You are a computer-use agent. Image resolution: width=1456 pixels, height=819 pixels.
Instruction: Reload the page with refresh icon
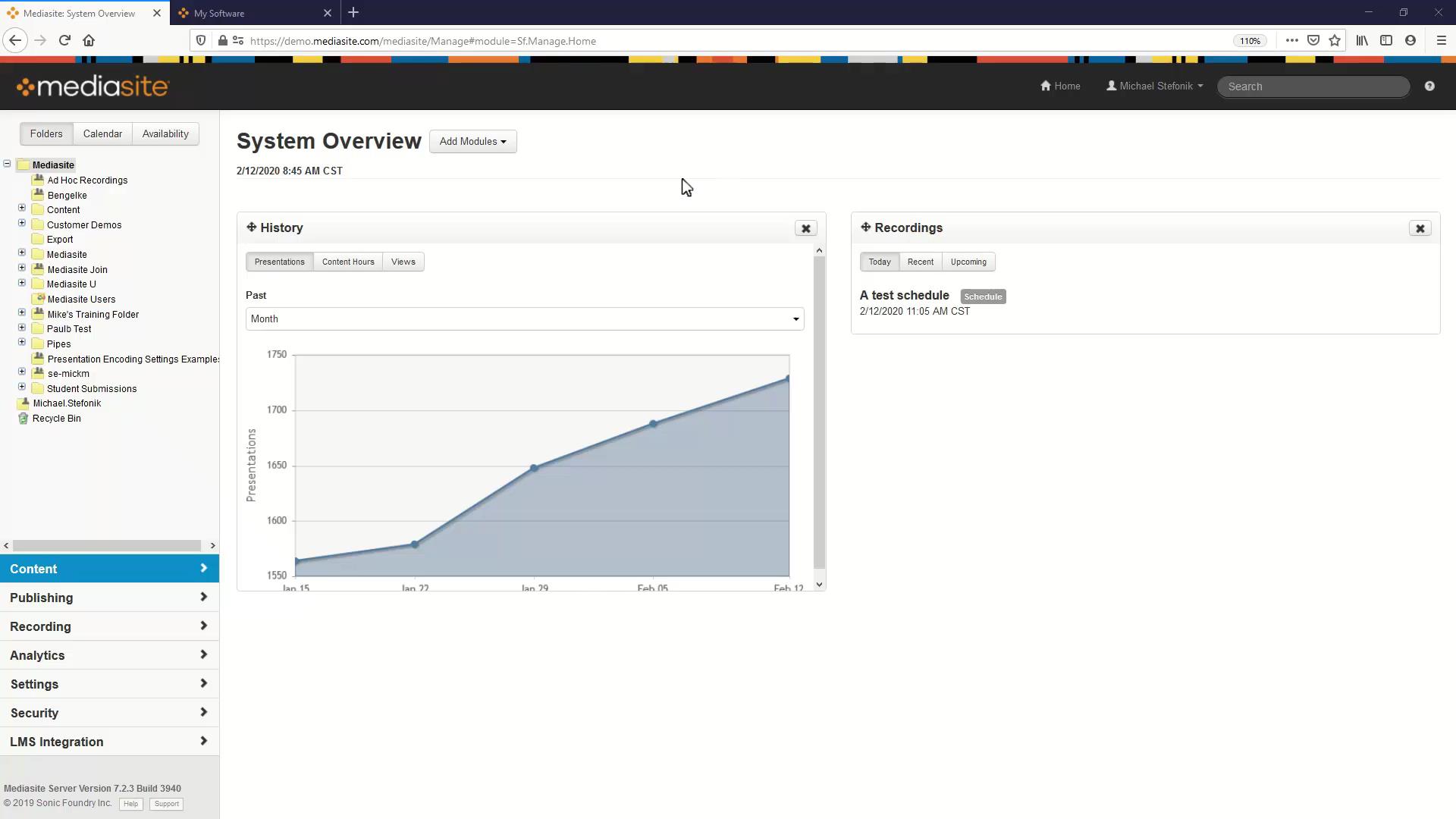point(64,41)
